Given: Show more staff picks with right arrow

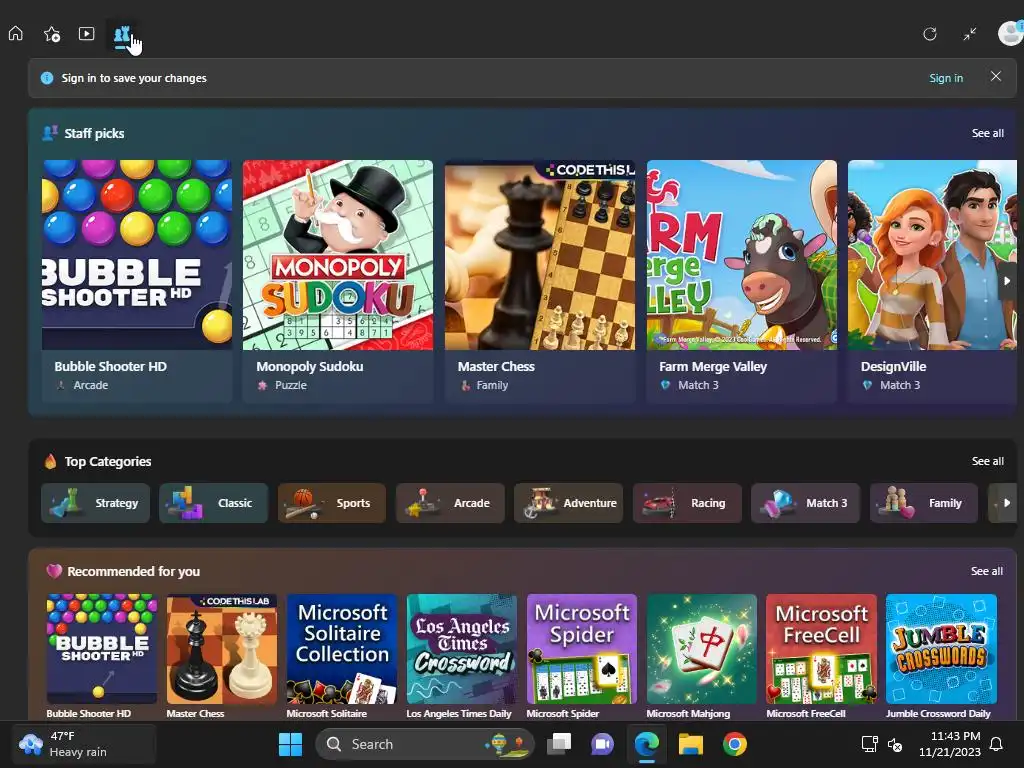Looking at the screenshot, I should point(1007,281).
